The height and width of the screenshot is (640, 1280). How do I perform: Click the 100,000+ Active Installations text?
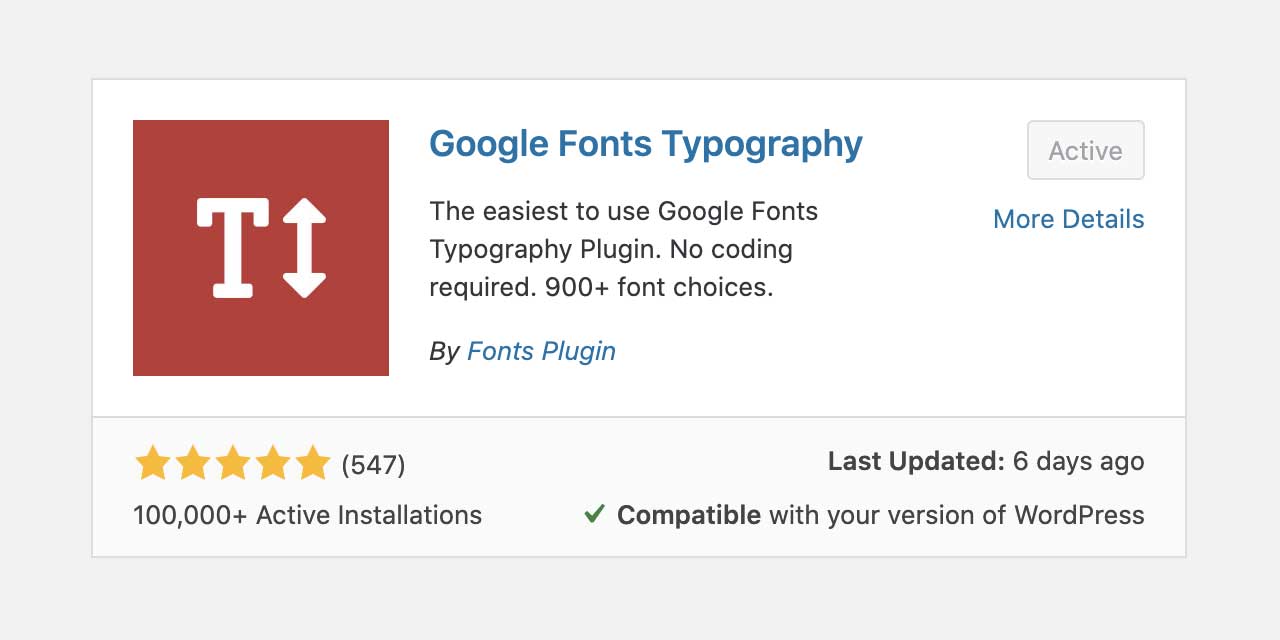[307, 514]
